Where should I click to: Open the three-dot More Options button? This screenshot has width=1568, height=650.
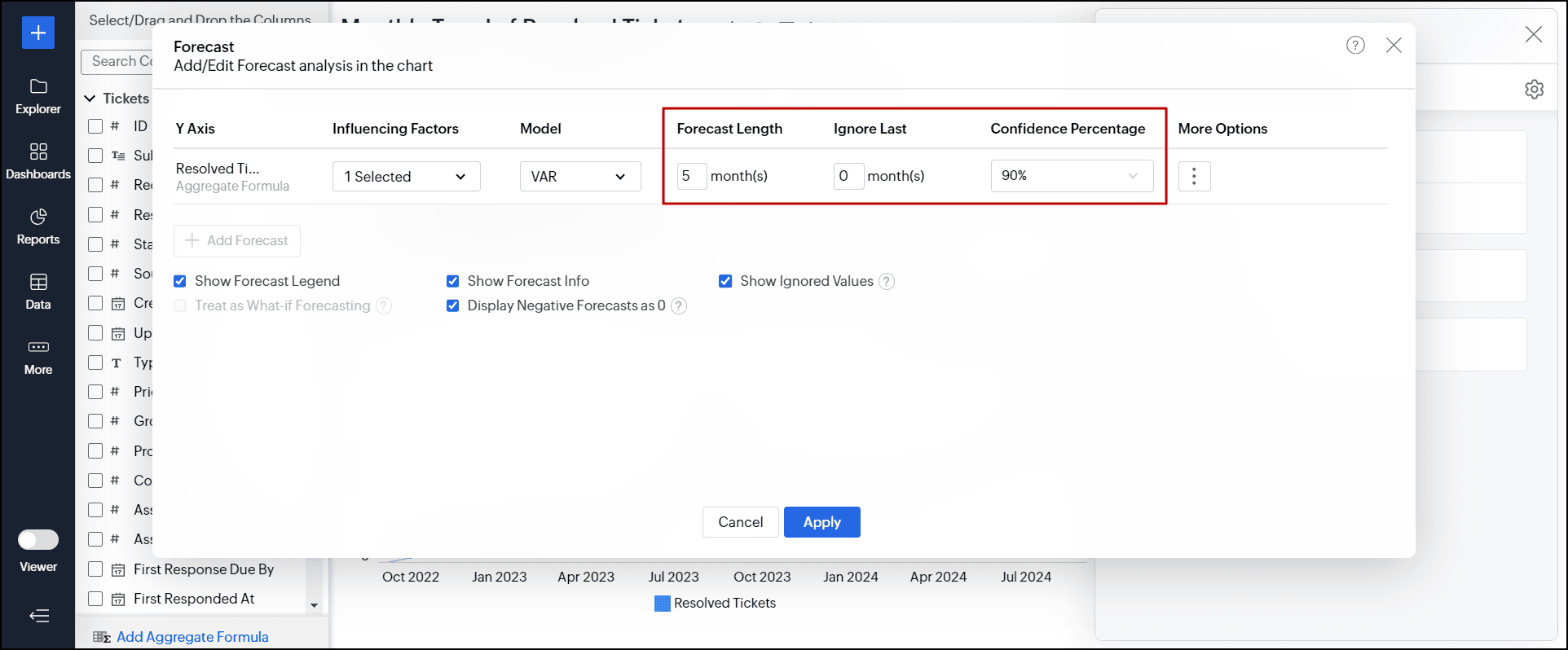1194,176
